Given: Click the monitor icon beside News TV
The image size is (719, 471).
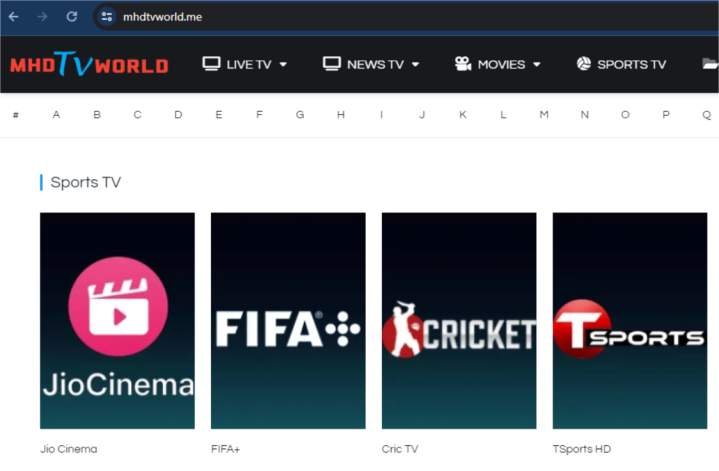Looking at the screenshot, I should point(332,64).
